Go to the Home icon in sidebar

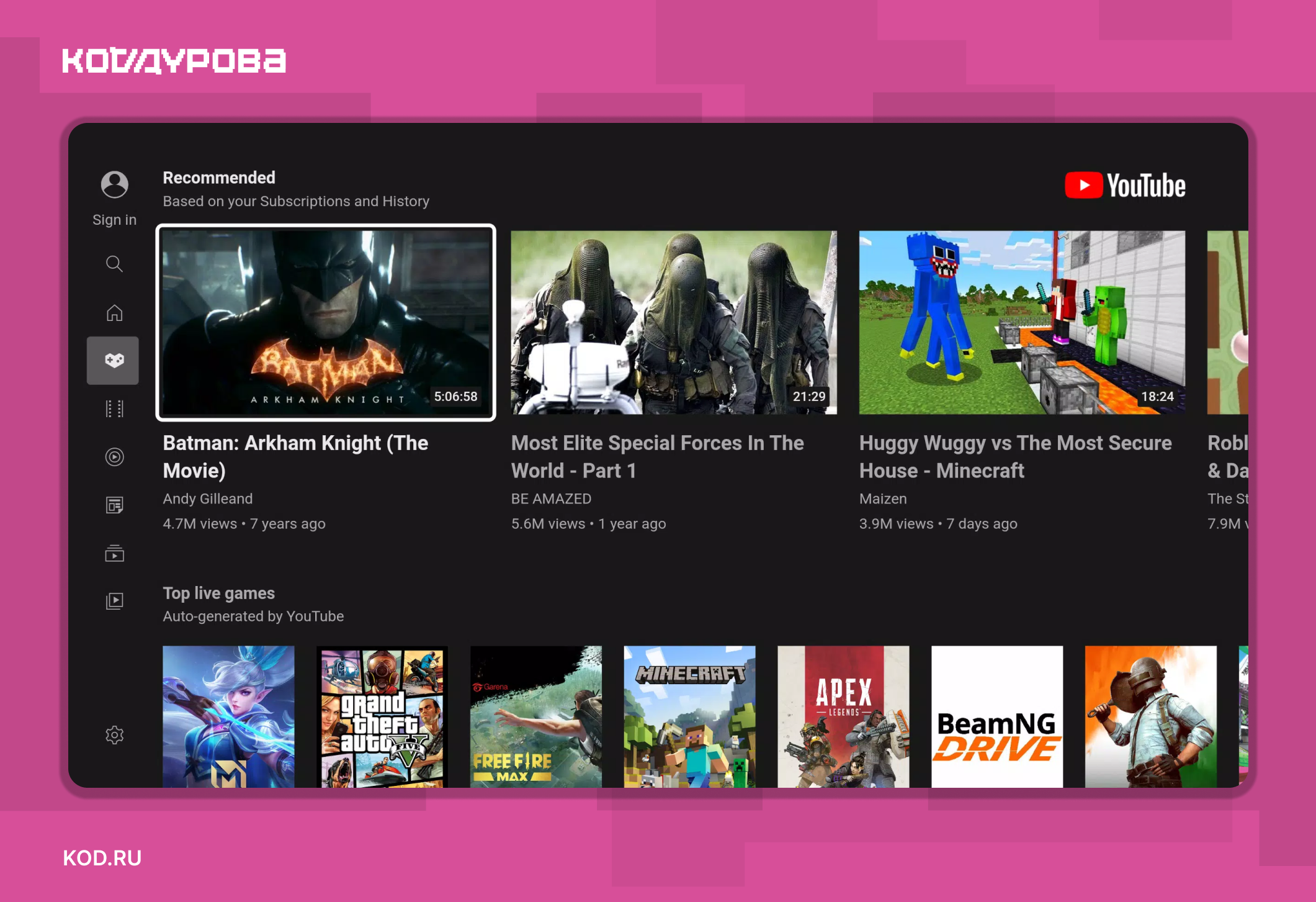point(114,312)
